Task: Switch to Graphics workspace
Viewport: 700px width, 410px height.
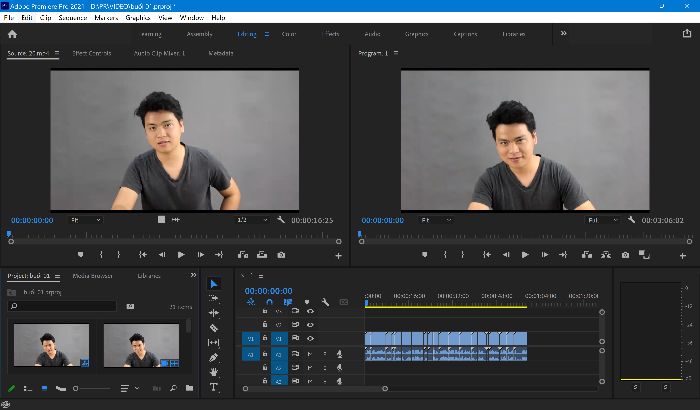Action: [x=417, y=34]
